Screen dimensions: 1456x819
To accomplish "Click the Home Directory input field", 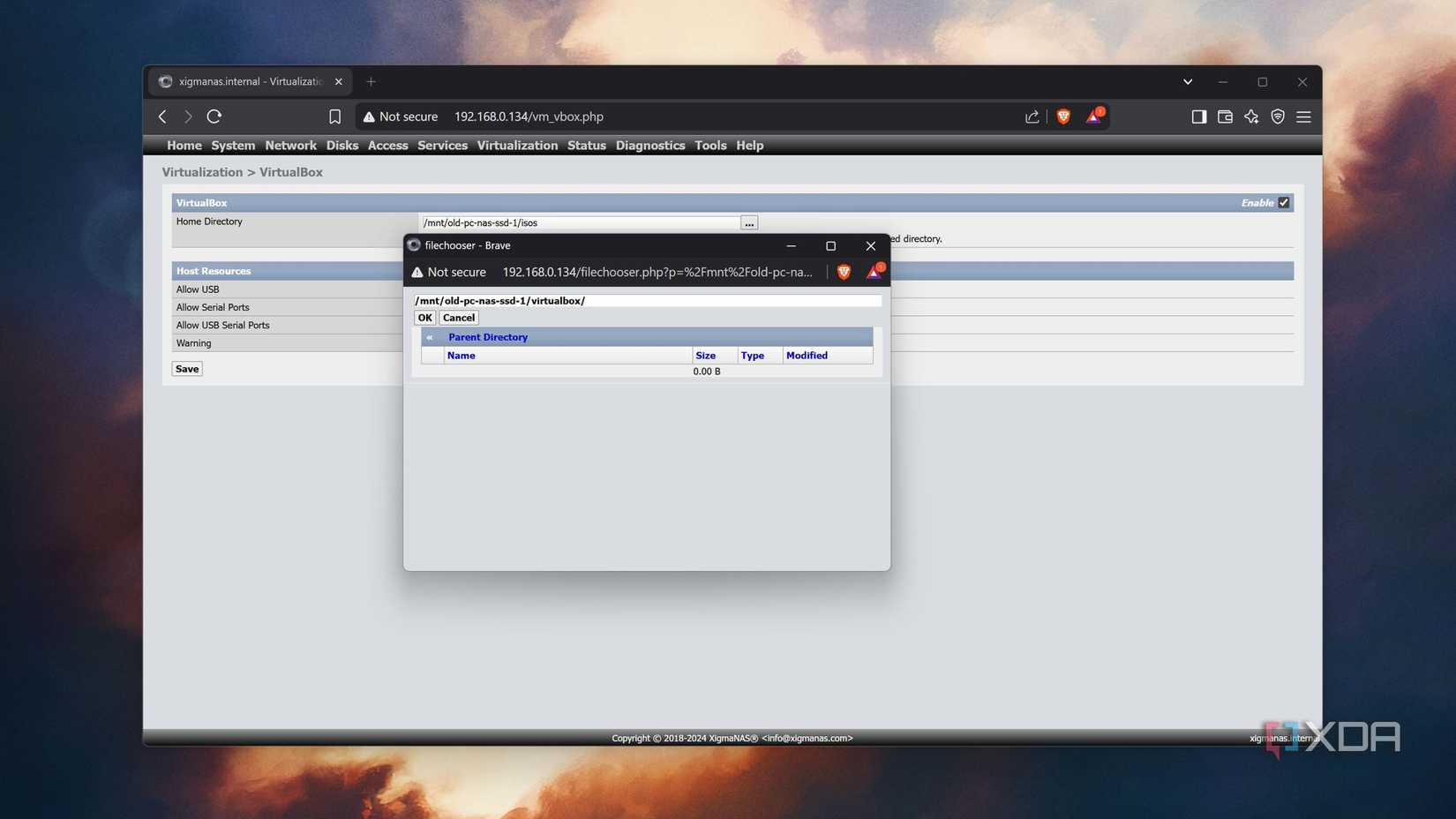I will [x=580, y=223].
